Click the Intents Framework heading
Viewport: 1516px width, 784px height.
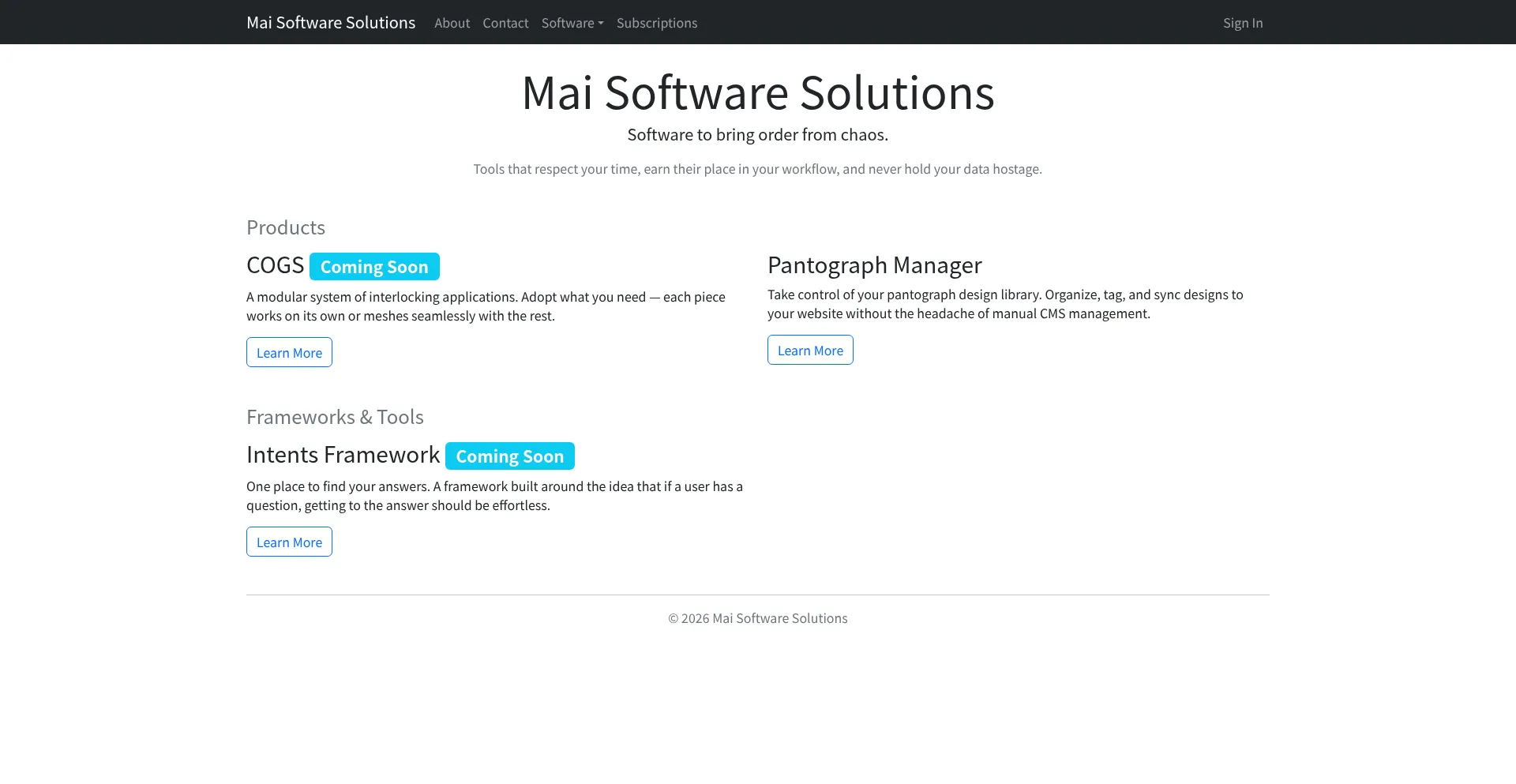point(343,455)
